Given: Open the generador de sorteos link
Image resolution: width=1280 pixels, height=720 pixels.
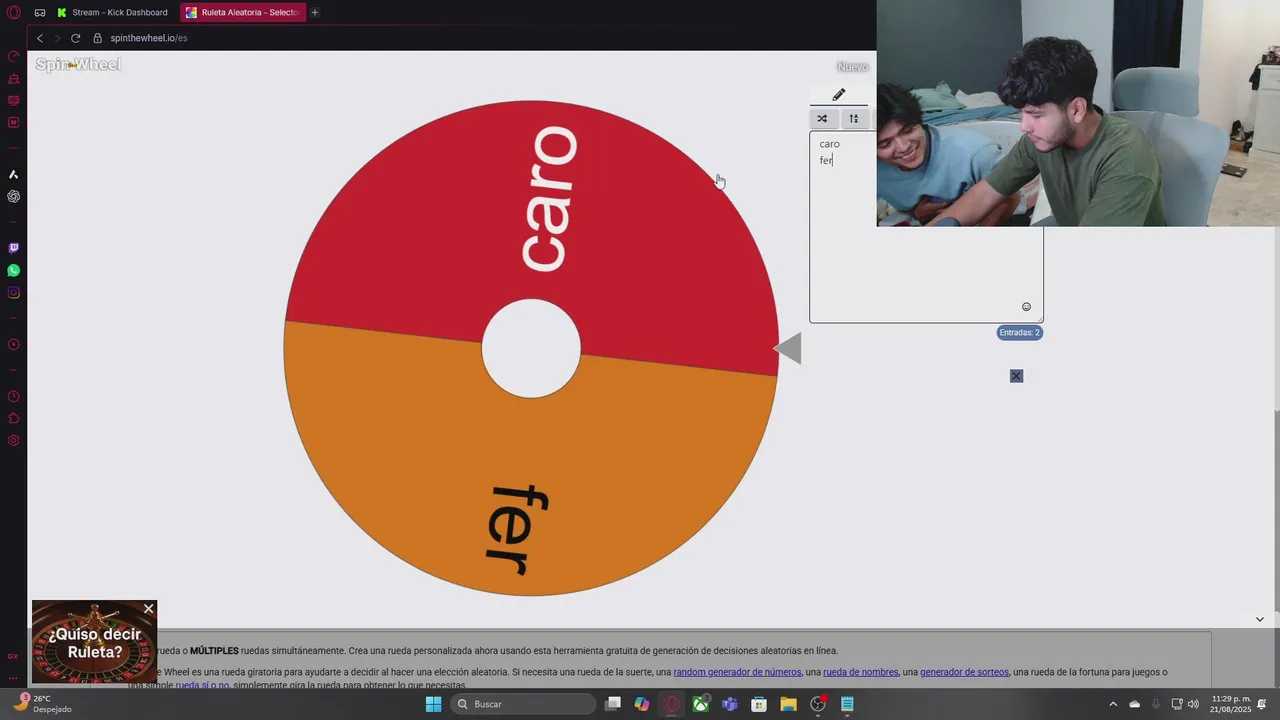Looking at the screenshot, I should point(964,672).
